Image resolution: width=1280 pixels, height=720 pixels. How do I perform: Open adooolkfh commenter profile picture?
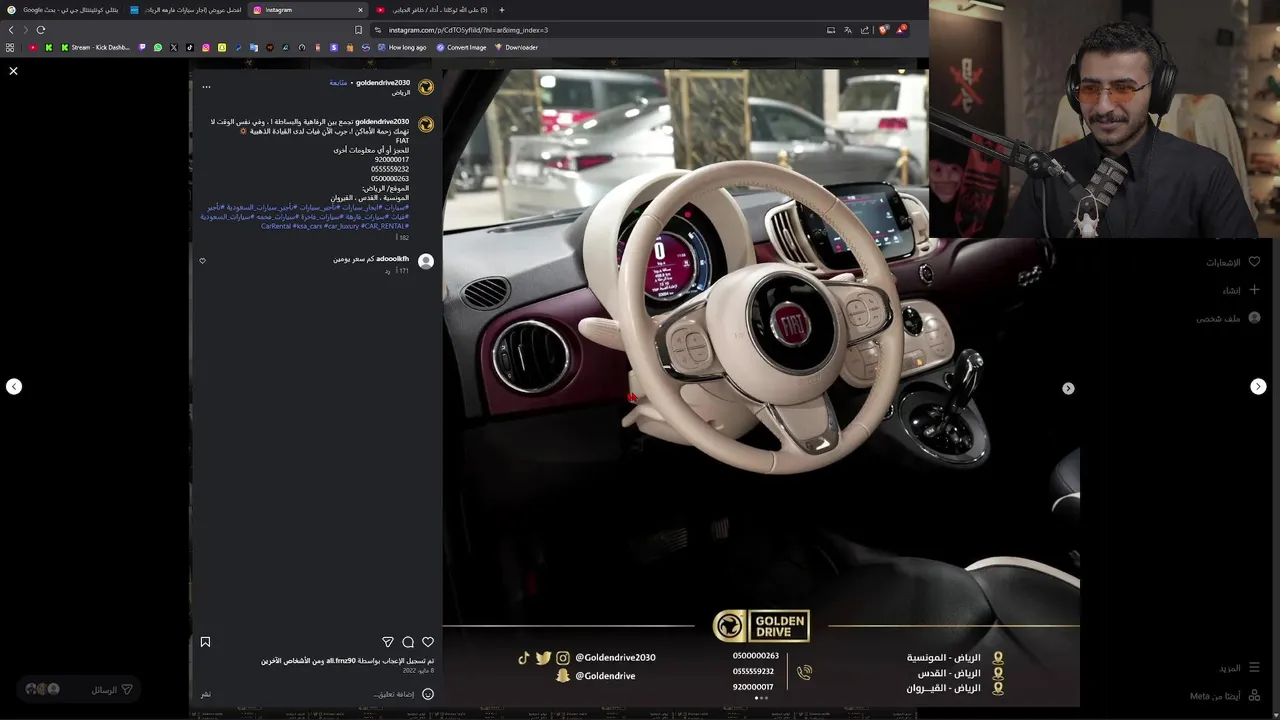[426, 261]
